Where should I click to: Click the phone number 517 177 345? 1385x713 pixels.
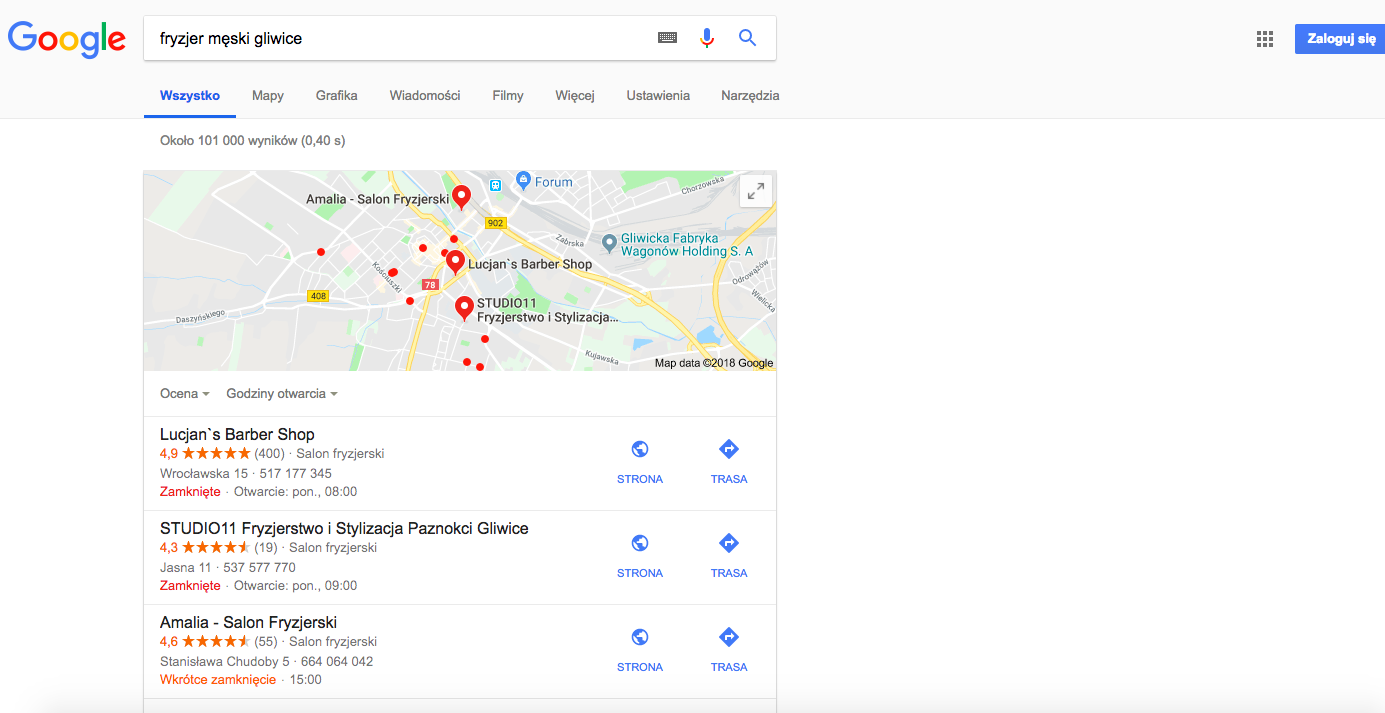(x=295, y=473)
